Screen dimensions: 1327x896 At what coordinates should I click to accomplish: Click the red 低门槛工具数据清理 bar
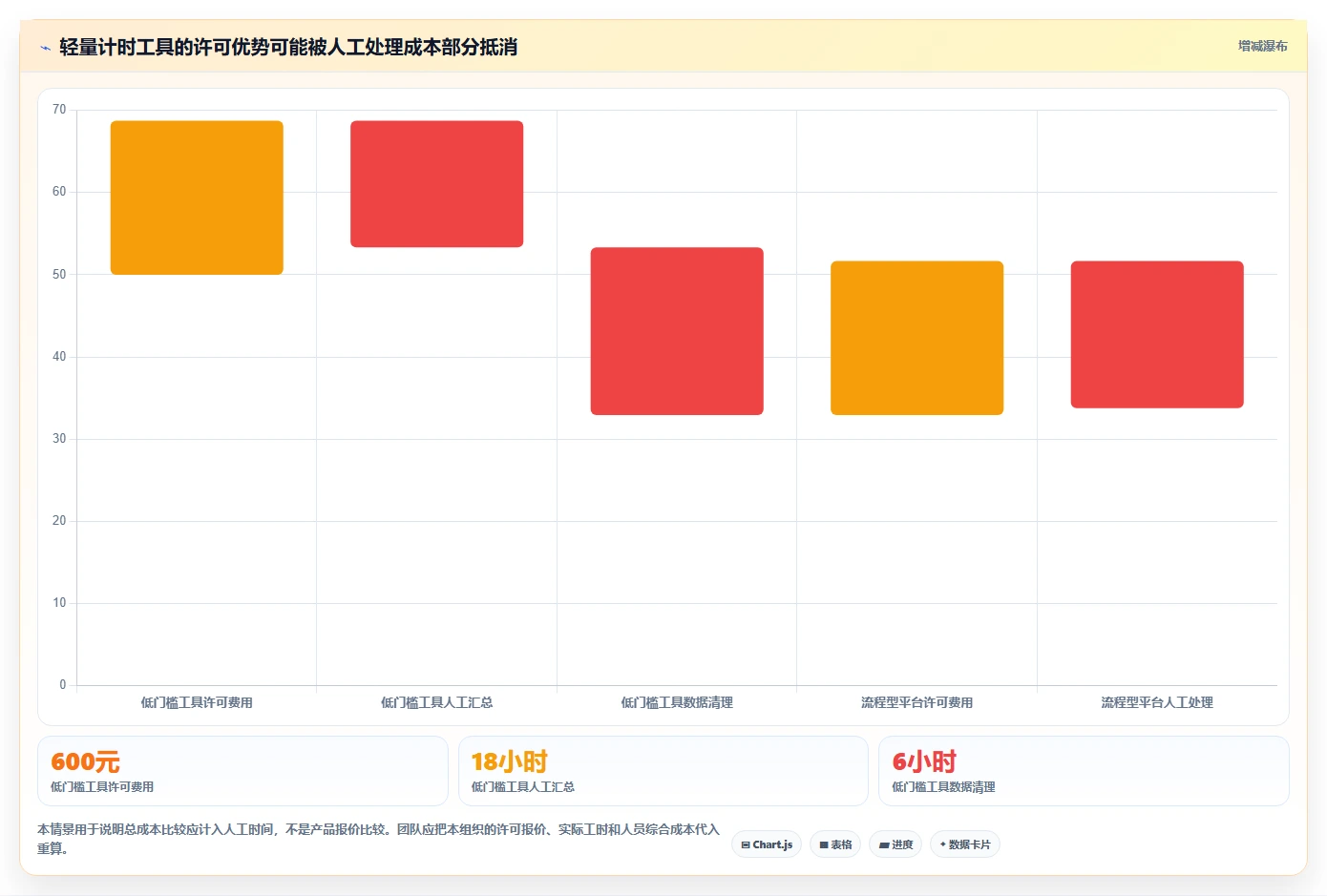[x=677, y=331]
